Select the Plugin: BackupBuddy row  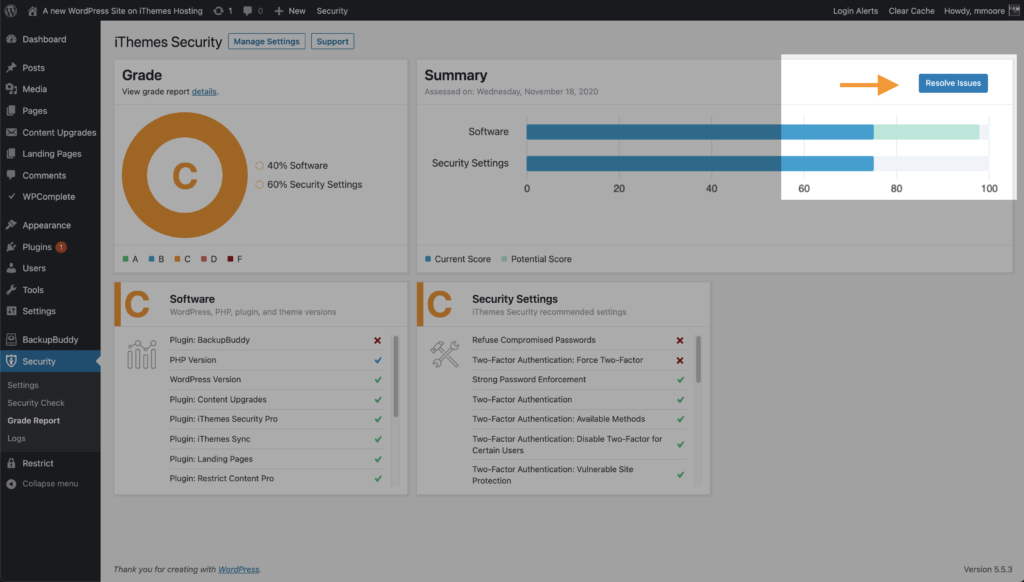(276, 340)
